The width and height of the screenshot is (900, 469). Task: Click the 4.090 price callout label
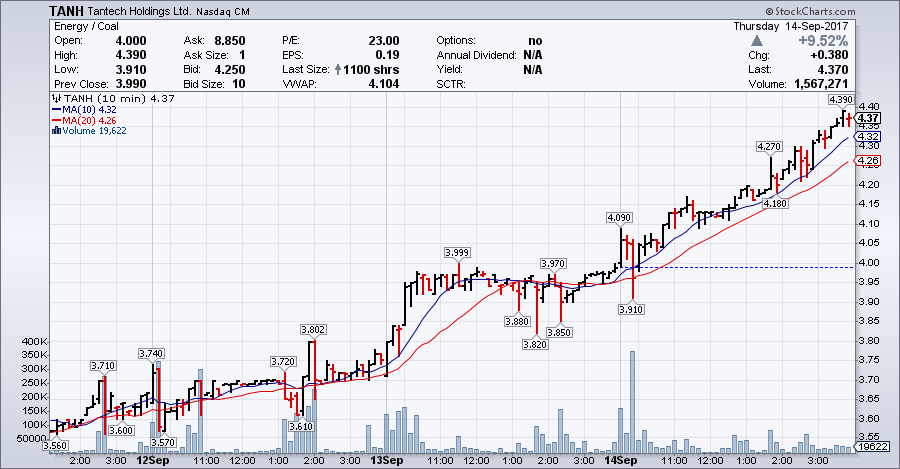[619, 217]
